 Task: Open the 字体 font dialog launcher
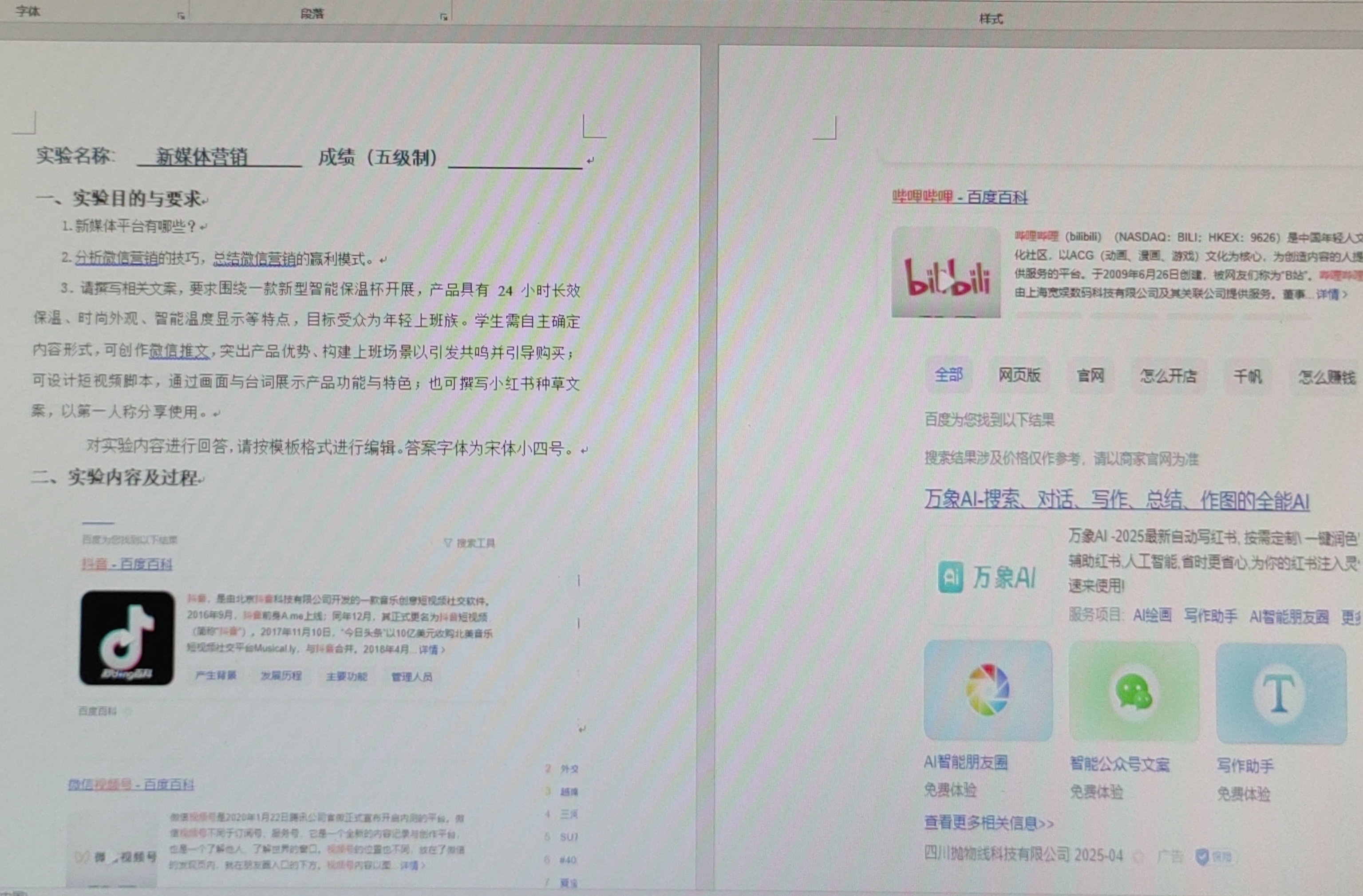point(181,16)
